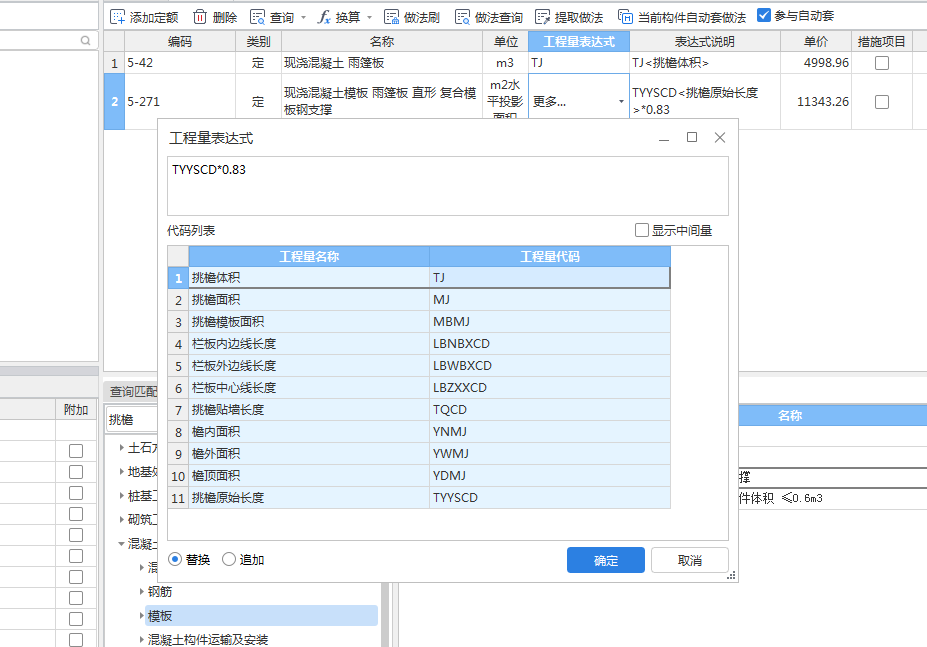
Task: Select the 挑檐模板面积 row
Action: 419,322
